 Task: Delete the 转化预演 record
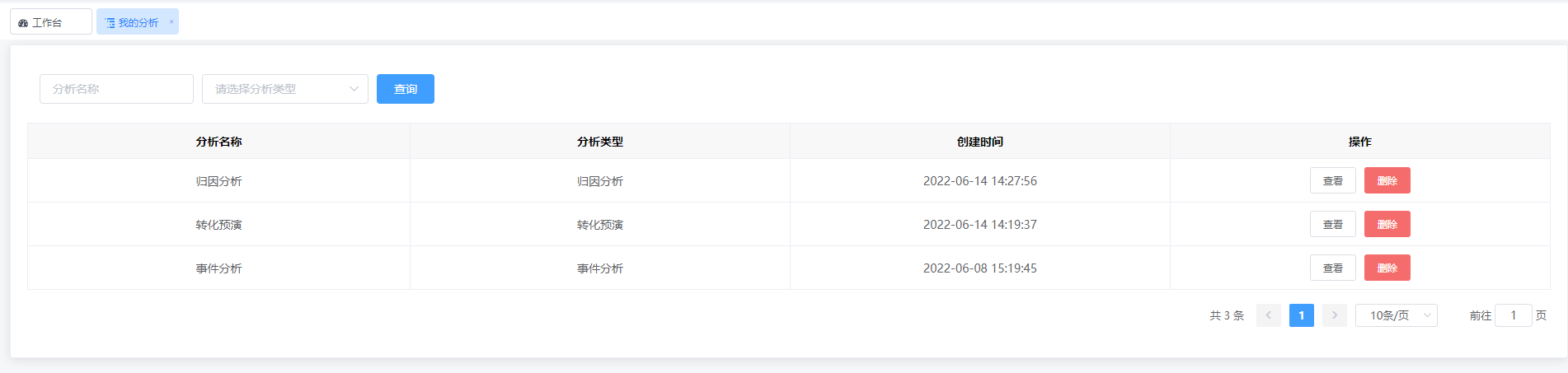click(x=1387, y=224)
